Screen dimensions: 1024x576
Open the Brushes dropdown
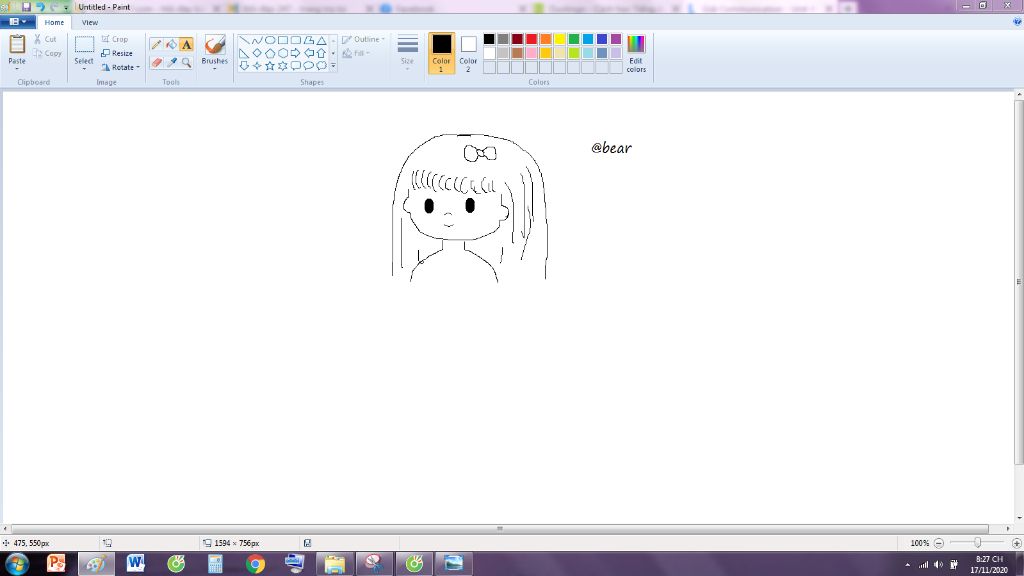[x=215, y=68]
